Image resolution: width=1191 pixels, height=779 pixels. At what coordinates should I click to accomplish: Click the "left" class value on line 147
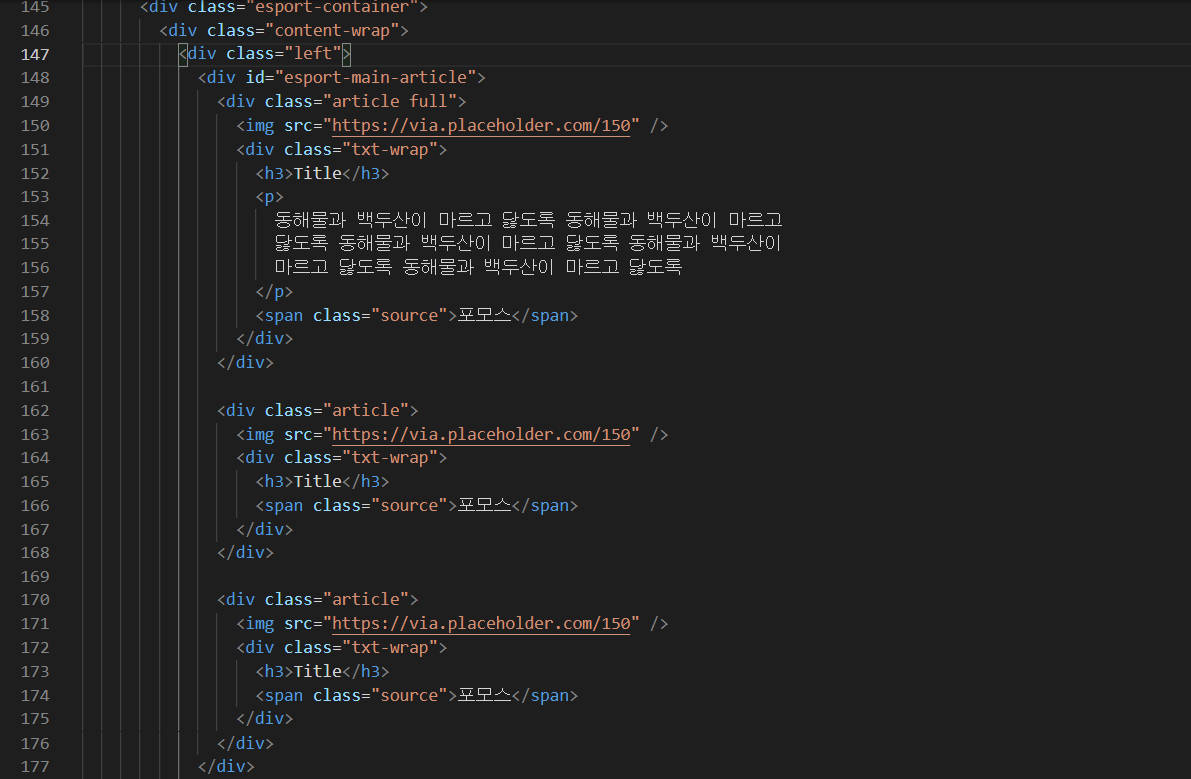(312, 53)
